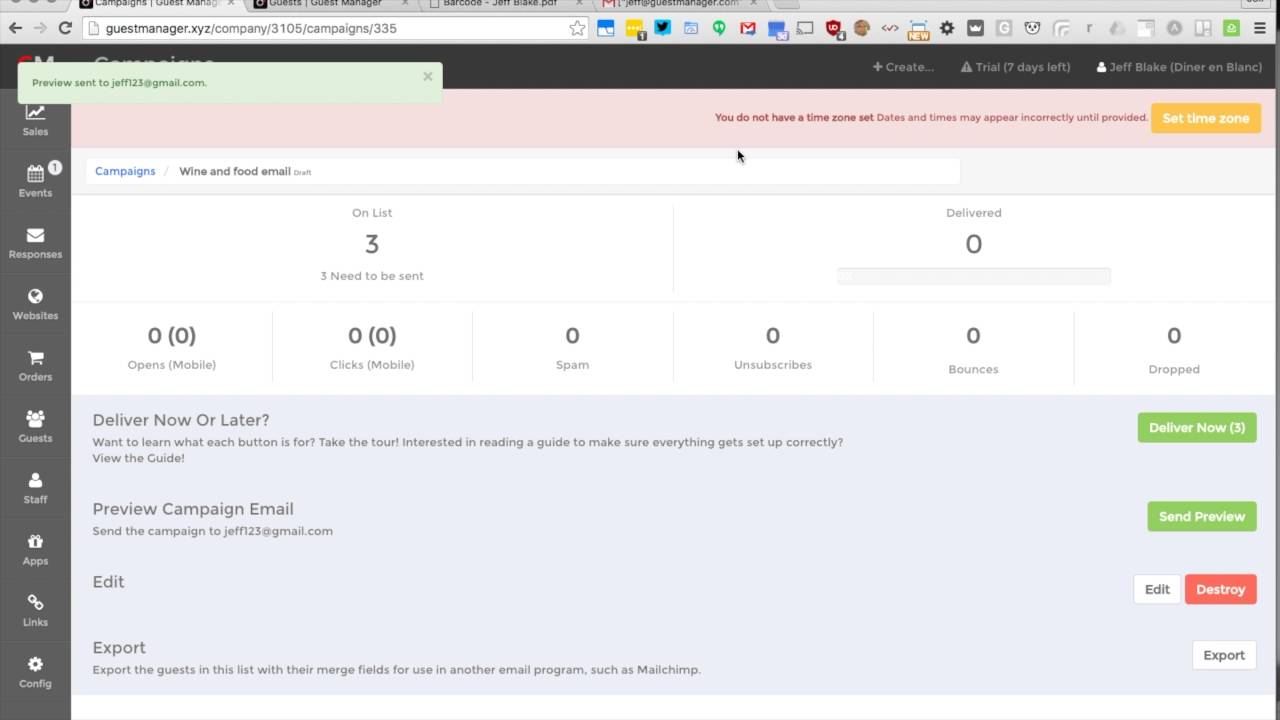Open Staff section in sidebar

coord(35,488)
